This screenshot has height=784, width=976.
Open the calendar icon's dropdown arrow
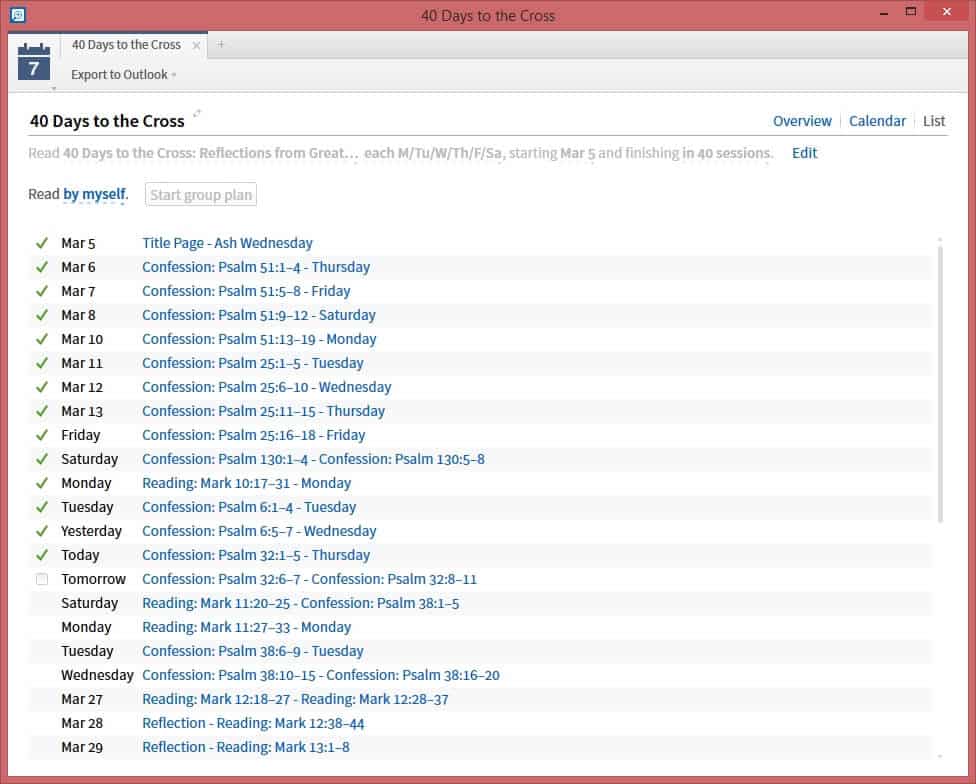(x=53, y=87)
